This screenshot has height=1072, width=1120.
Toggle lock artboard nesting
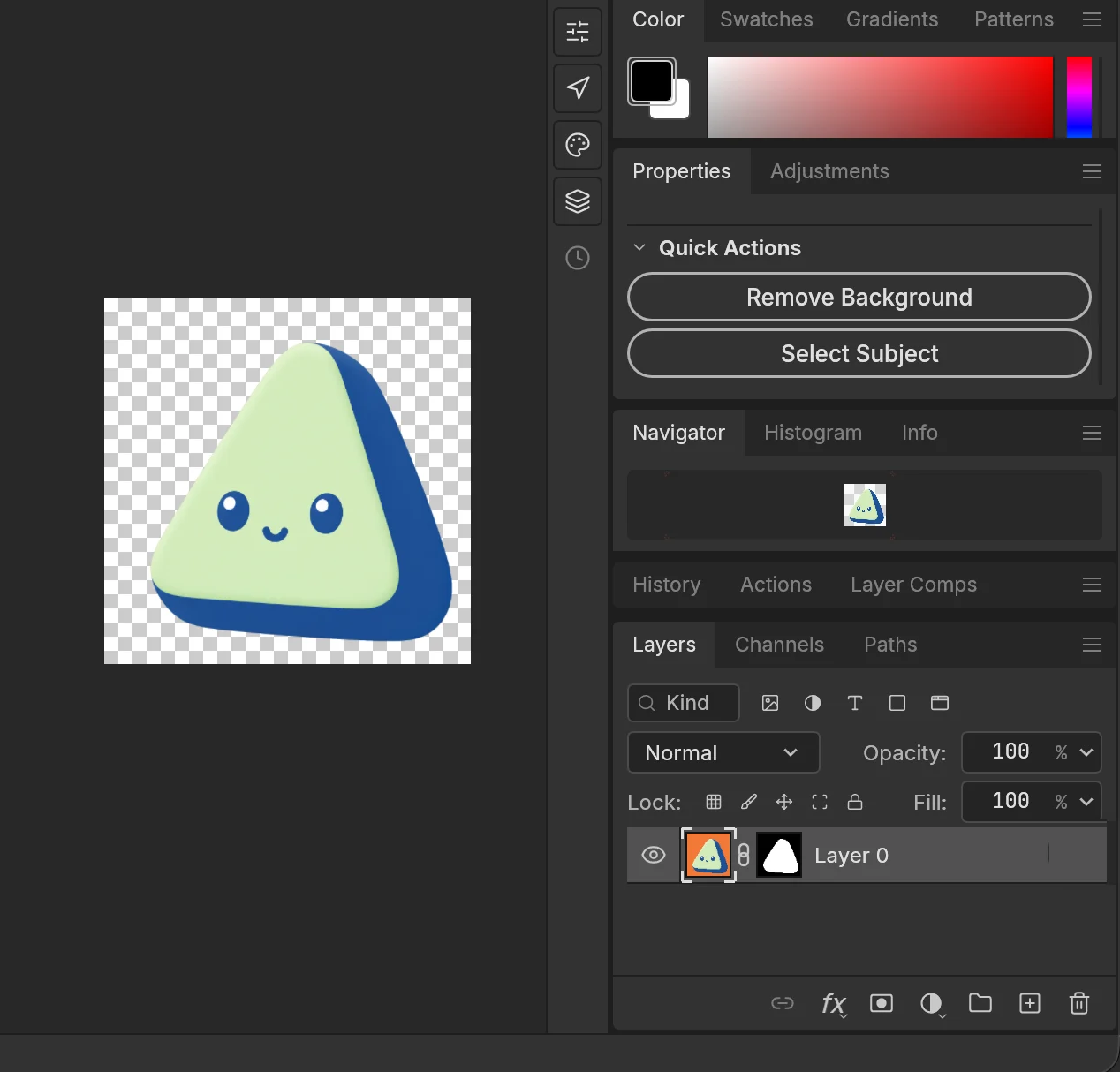820,802
